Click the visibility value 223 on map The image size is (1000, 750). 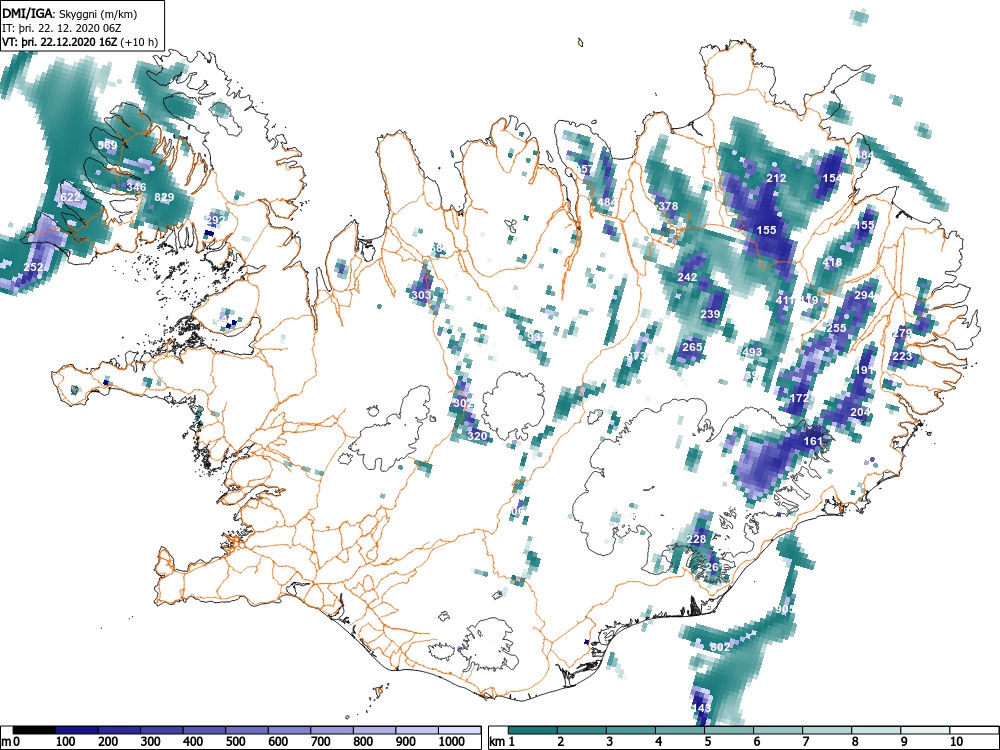[902, 356]
